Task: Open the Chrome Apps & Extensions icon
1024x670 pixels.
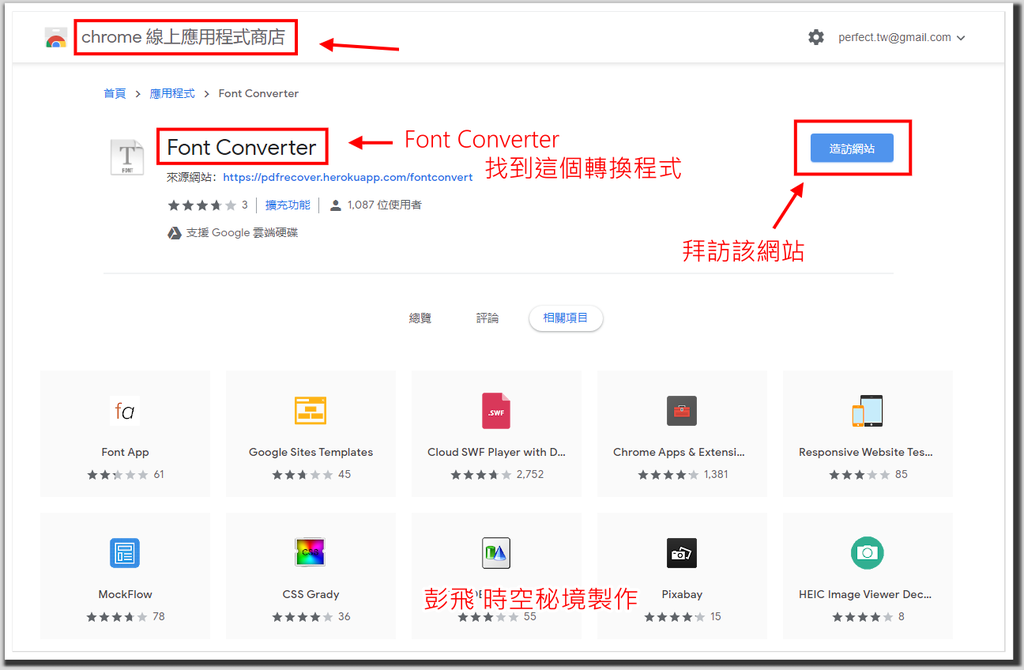Action: [682, 411]
